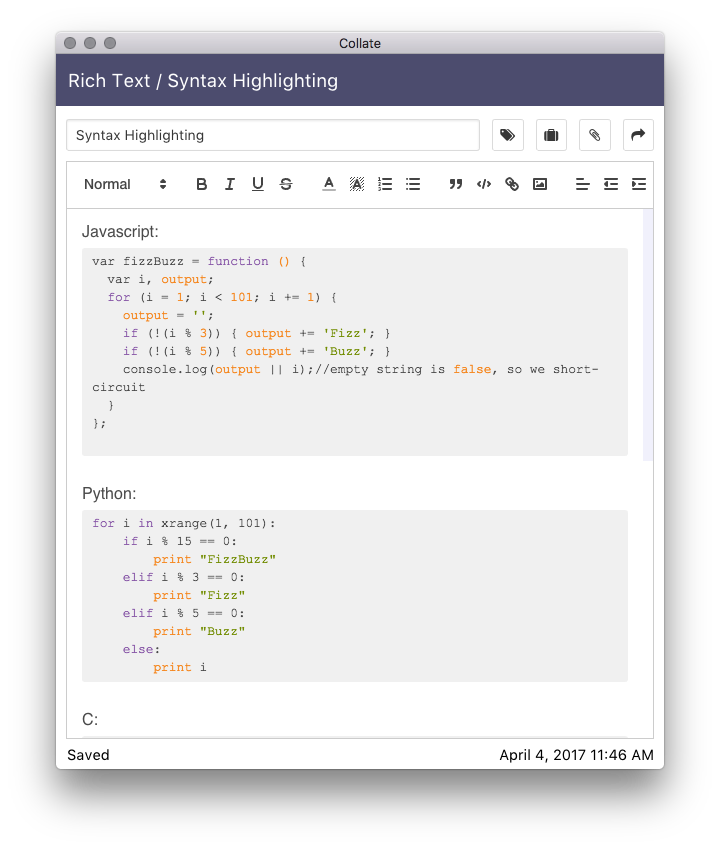Click the 'print i' code line
Viewport: 720px width, 849px height.
[x=180, y=668]
